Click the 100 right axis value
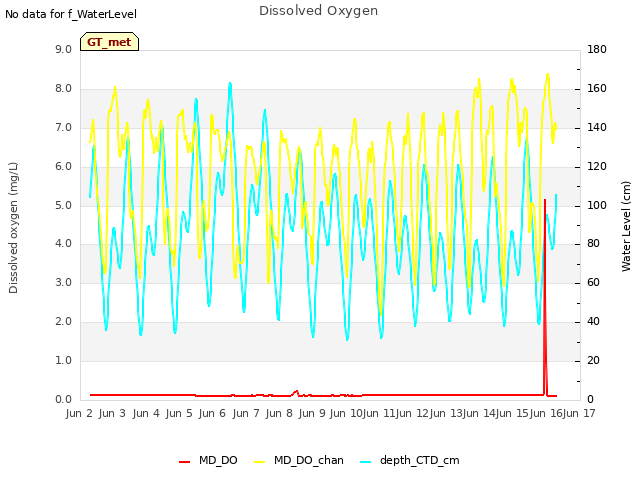This screenshot has height=480, width=640. (x=597, y=205)
